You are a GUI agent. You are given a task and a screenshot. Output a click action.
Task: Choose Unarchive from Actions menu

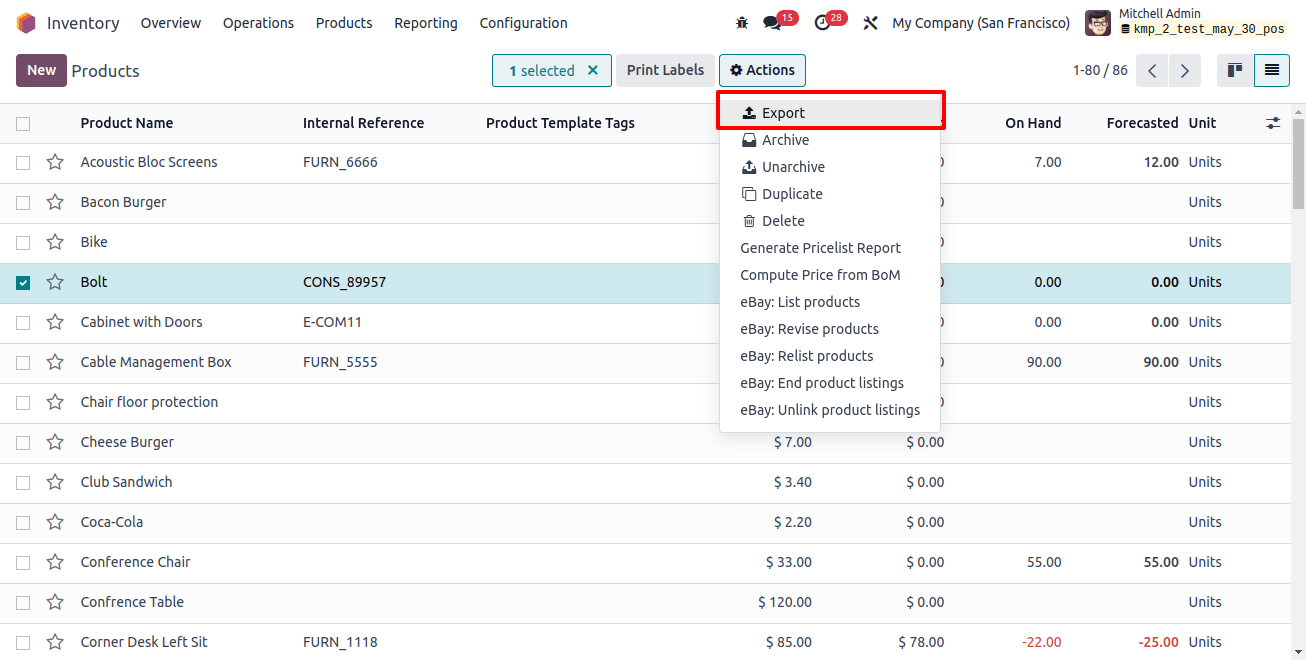click(830, 167)
